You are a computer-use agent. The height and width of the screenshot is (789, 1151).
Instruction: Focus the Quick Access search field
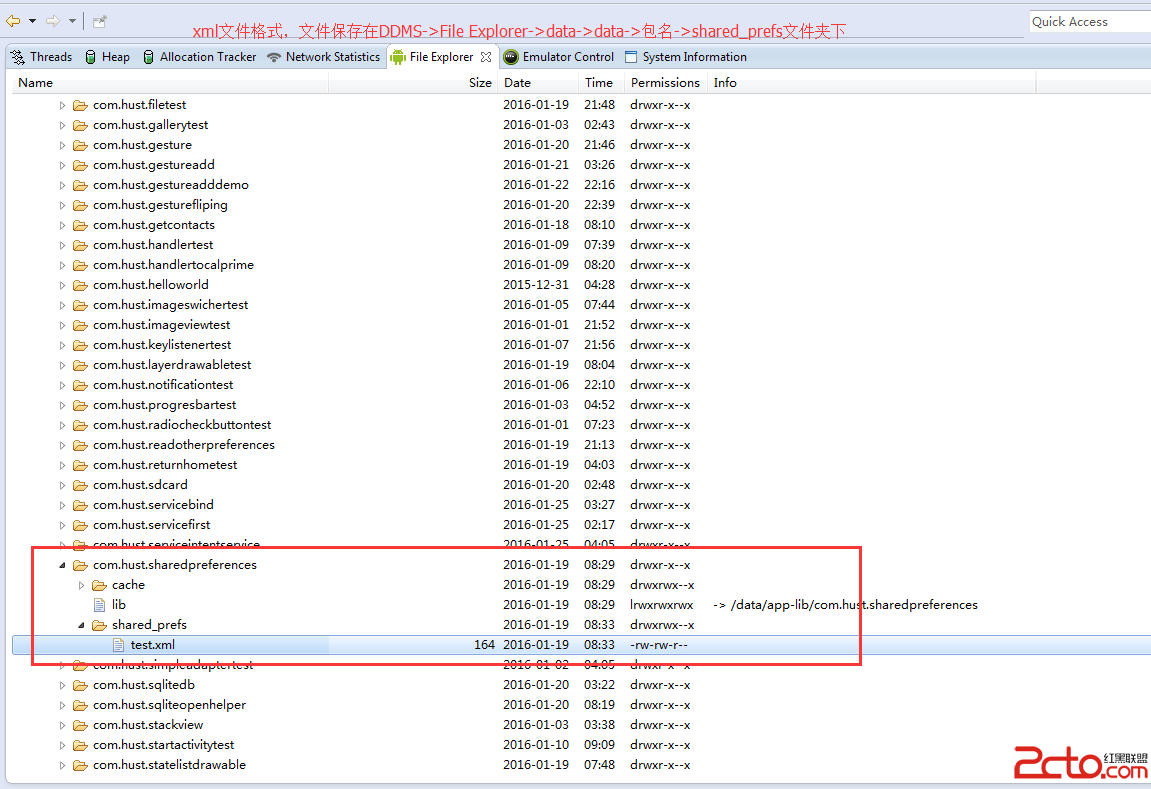pyautogui.click(x=1090, y=21)
